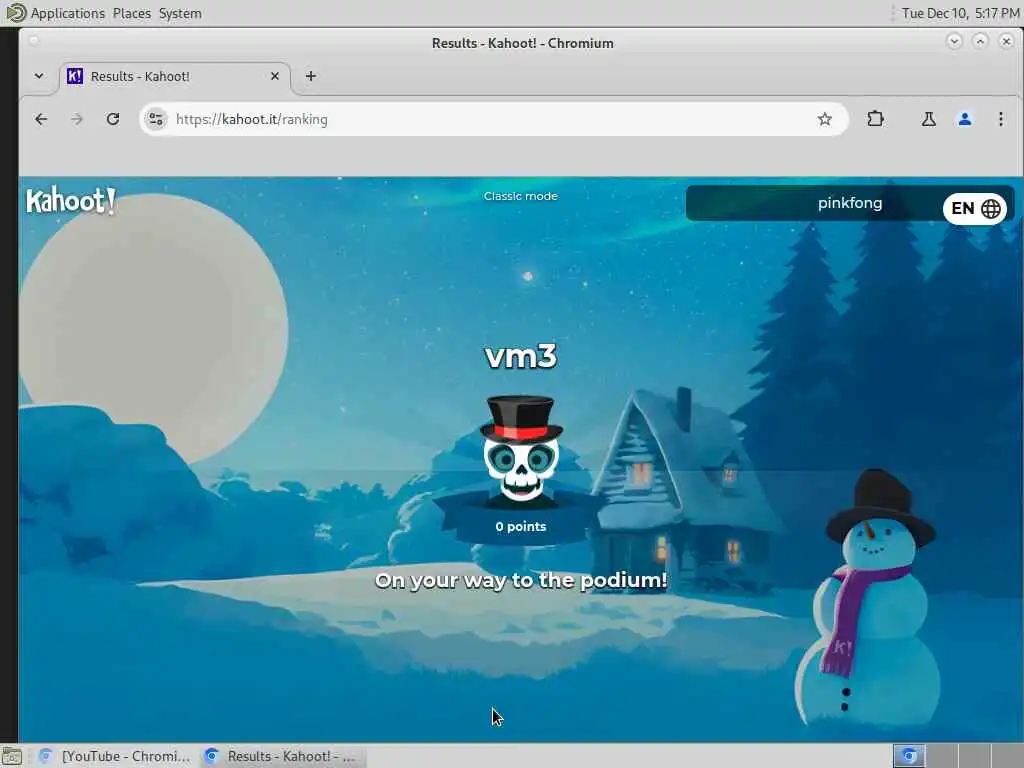Click the skull avatar with top hat
Image resolution: width=1024 pixels, height=768 pixels.
click(521, 449)
